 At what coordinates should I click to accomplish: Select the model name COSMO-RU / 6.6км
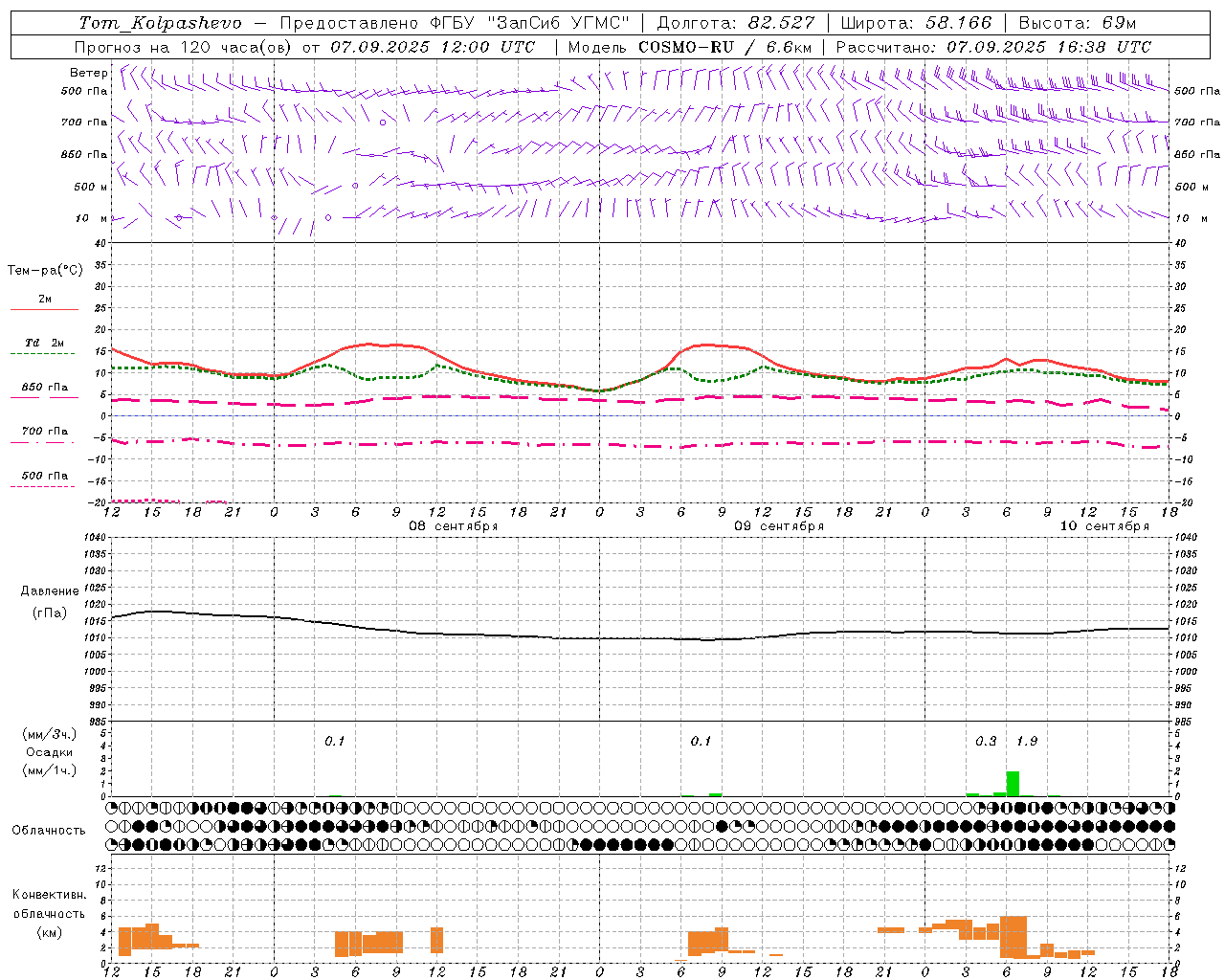725,47
